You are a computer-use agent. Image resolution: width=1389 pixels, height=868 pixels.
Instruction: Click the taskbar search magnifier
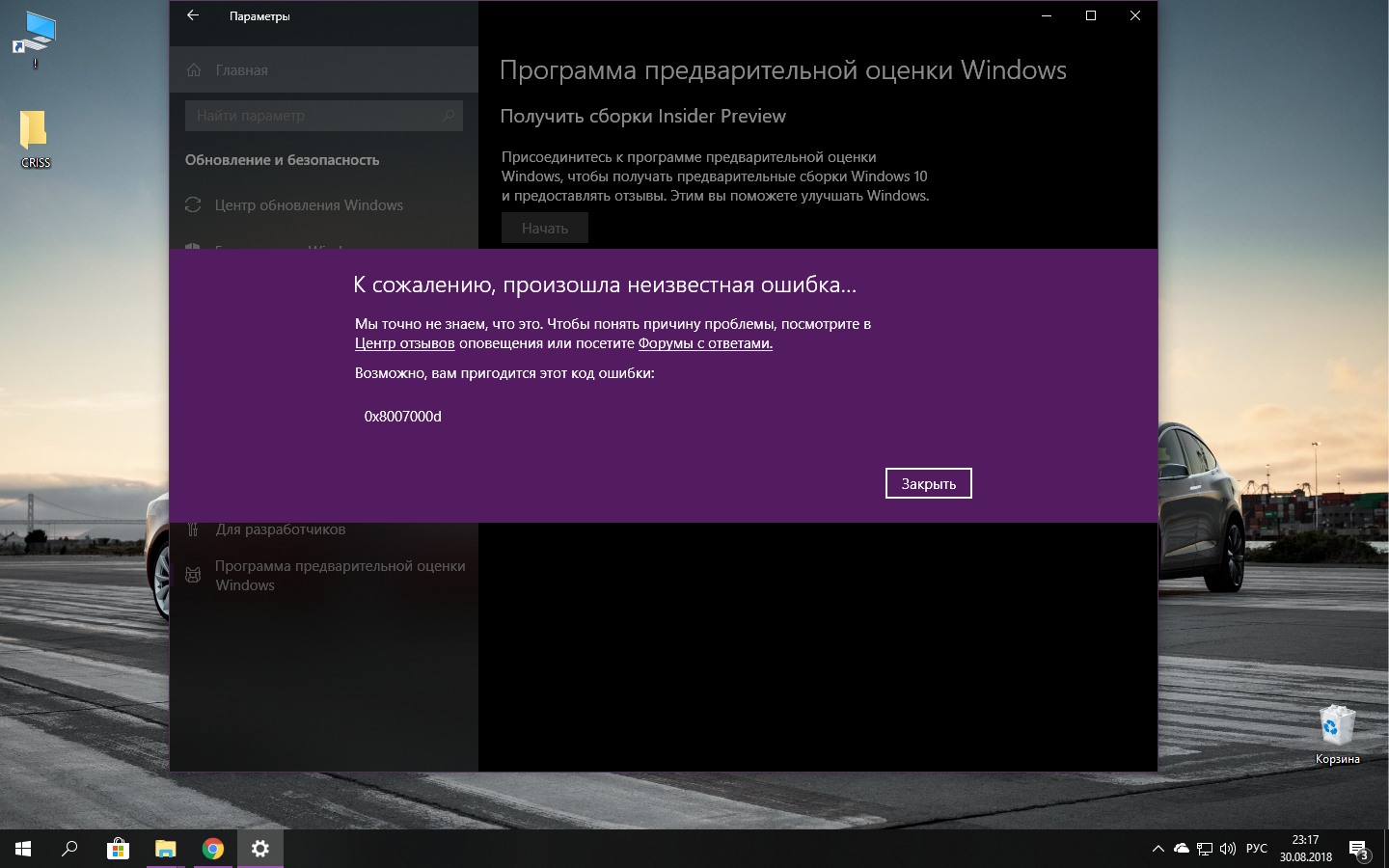[69, 849]
